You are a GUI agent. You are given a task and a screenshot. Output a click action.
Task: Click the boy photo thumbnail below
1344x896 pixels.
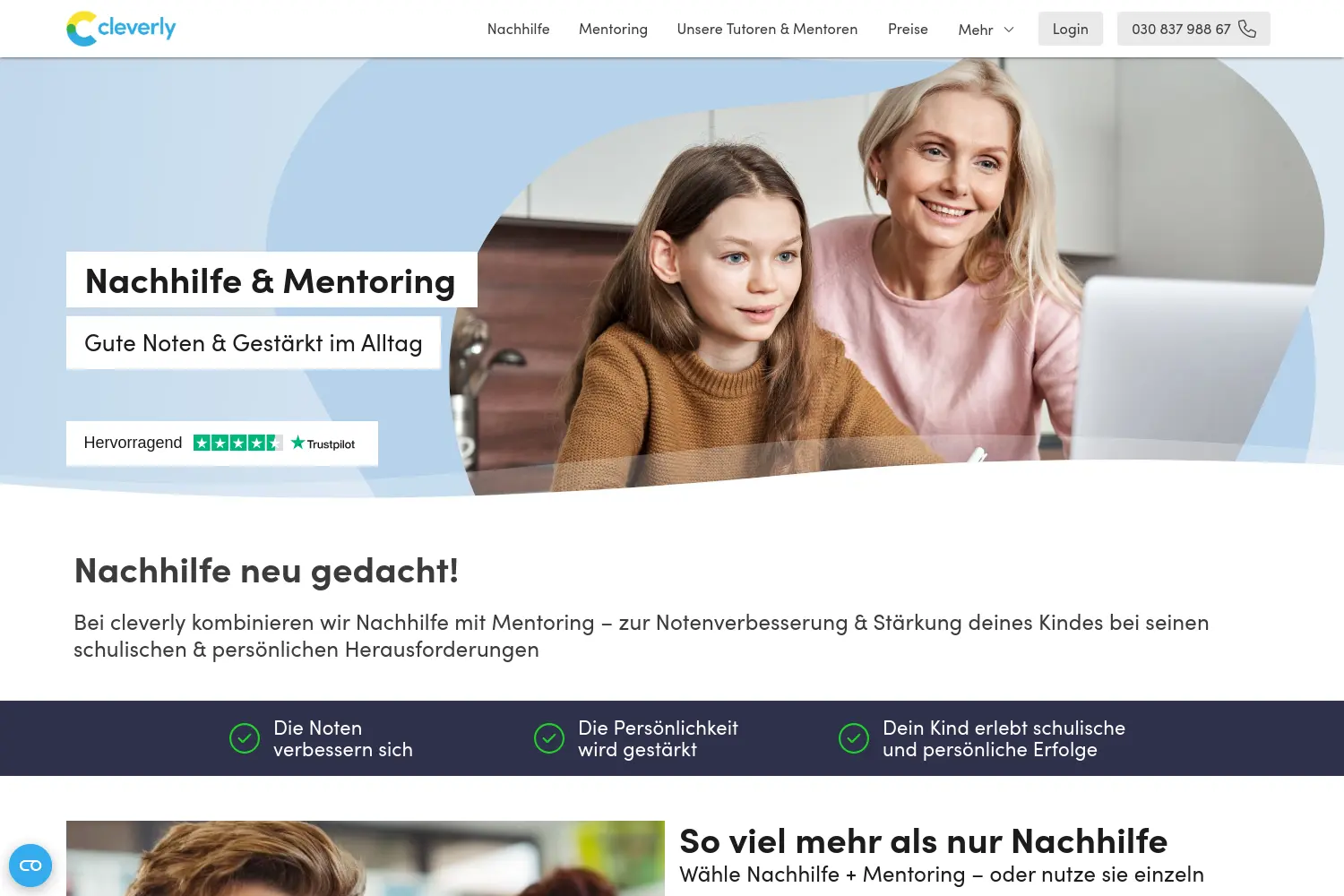click(x=366, y=858)
